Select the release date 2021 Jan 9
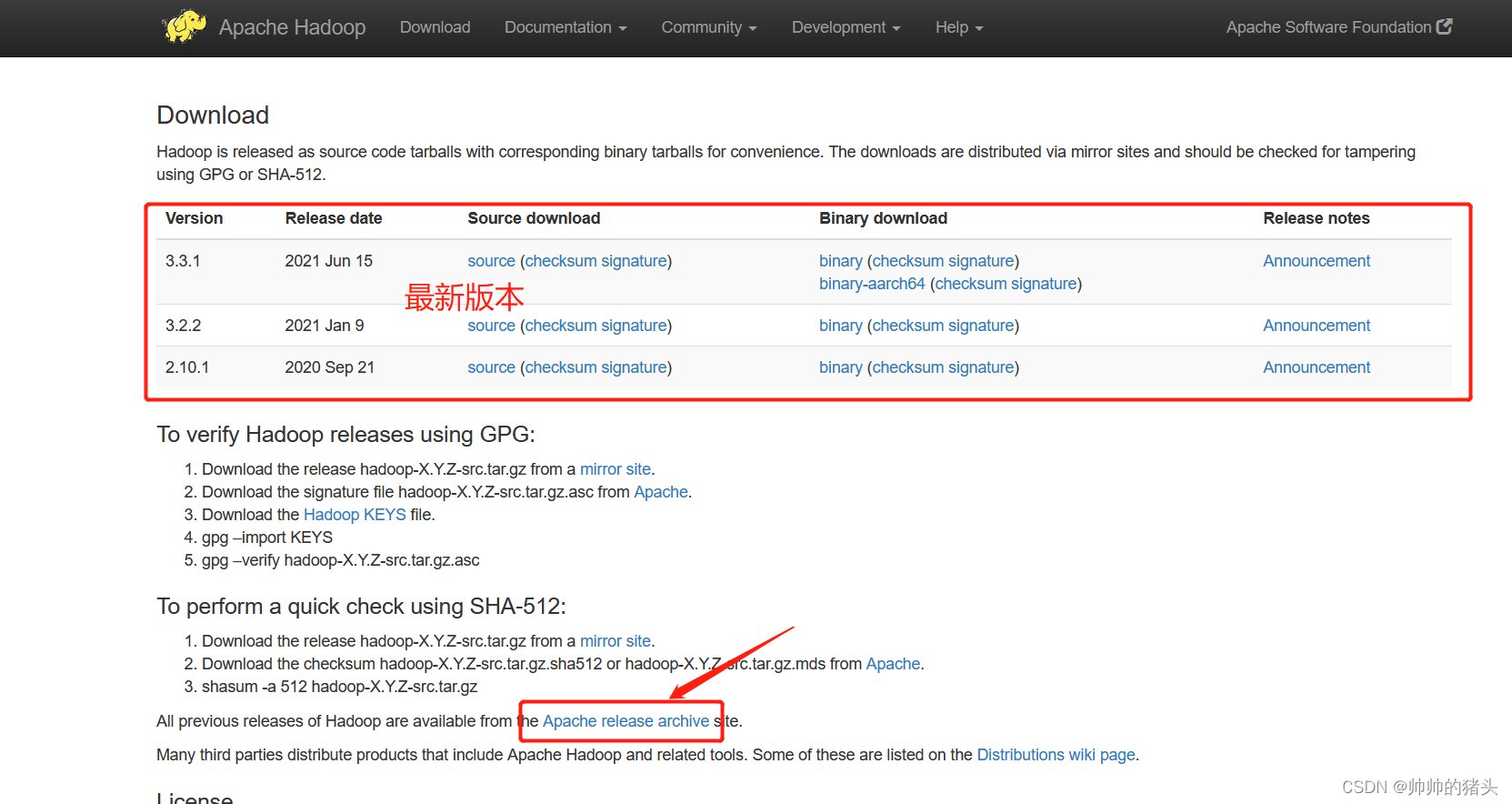The width and height of the screenshot is (1512, 804). point(325,326)
